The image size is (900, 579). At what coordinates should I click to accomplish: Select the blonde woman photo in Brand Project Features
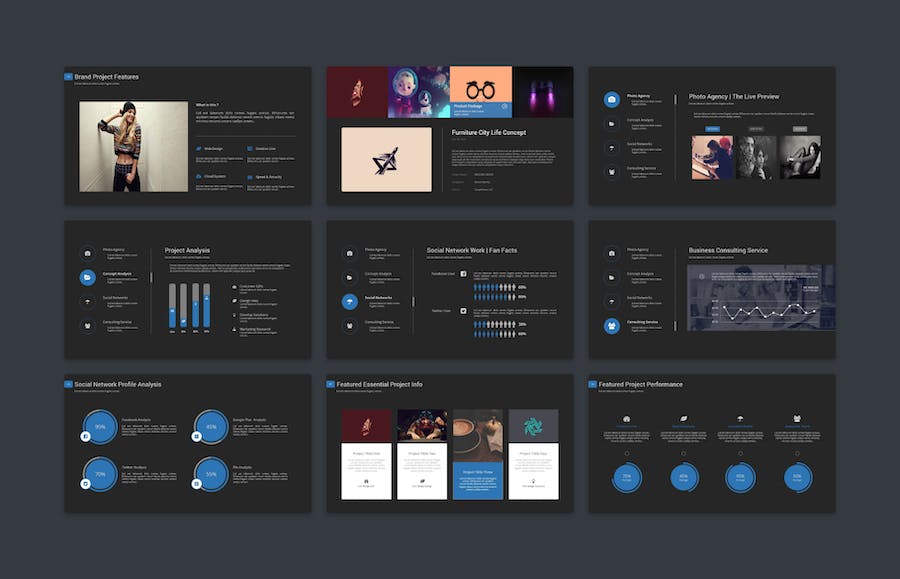133,146
